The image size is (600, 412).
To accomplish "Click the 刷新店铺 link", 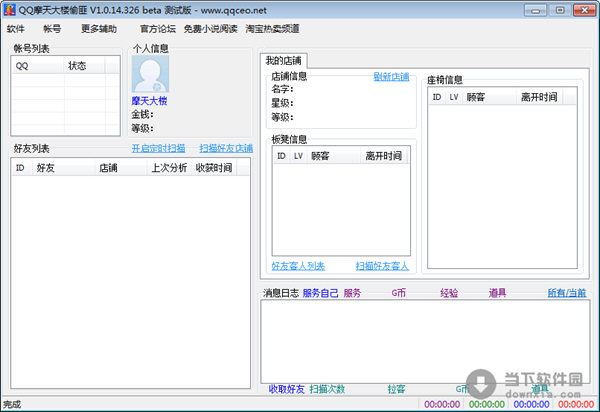I will (391, 76).
